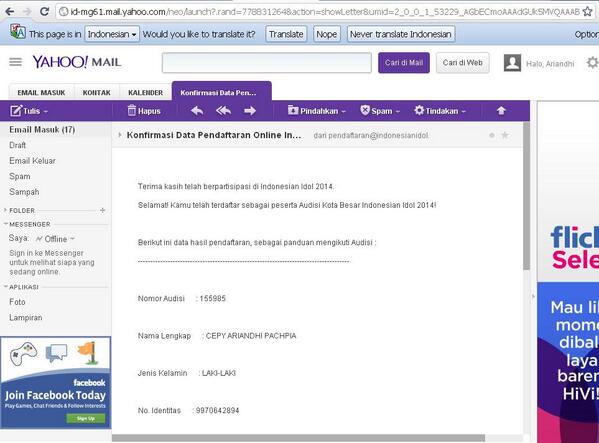
Task: Click audition number 155985
Action: 212,298
